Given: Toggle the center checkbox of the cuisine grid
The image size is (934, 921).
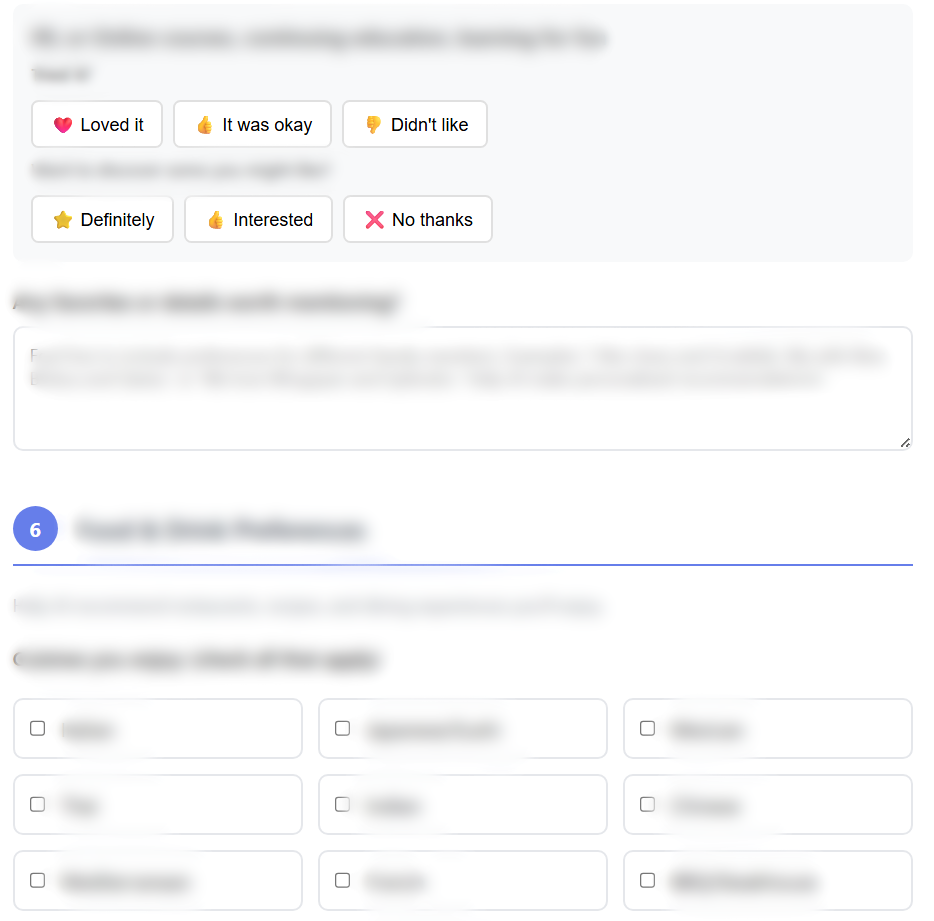Looking at the screenshot, I should pyautogui.click(x=342, y=804).
